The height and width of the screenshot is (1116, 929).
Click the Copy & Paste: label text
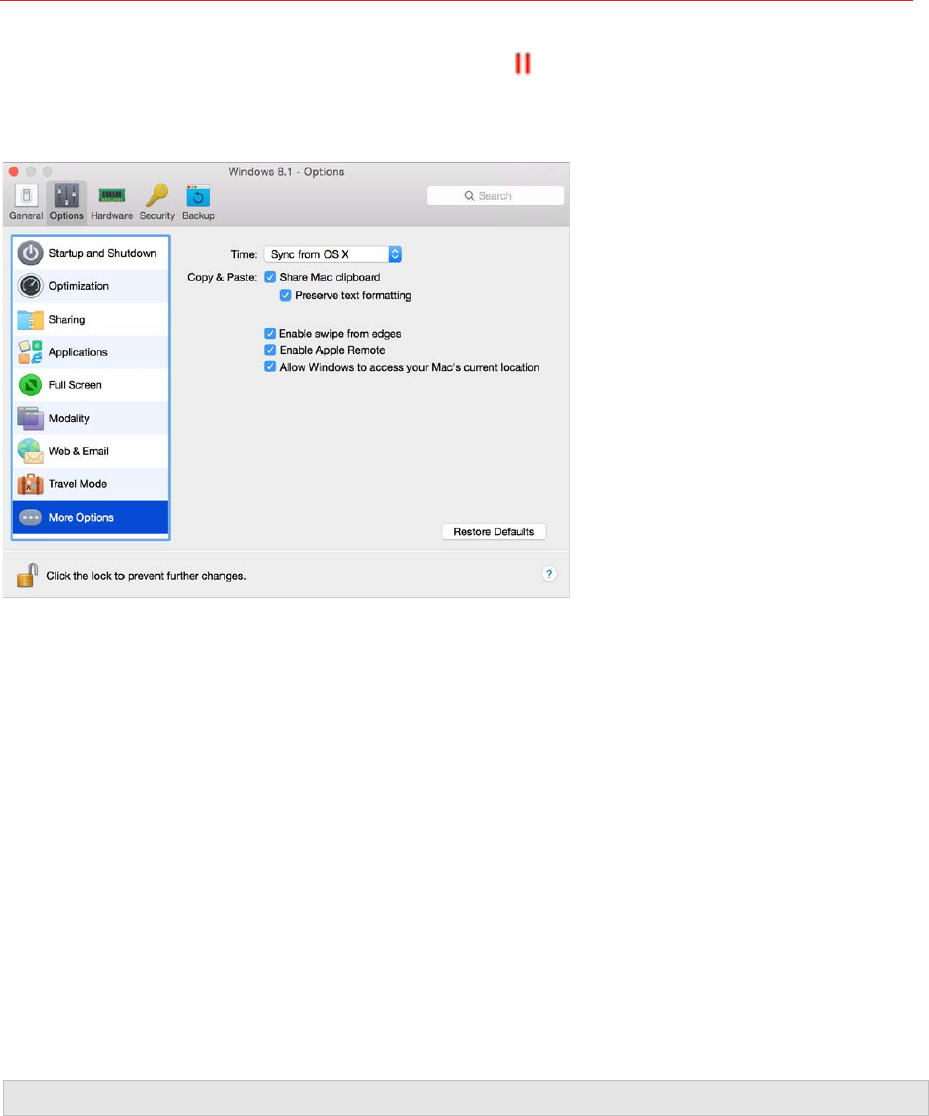click(x=222, y=277)
